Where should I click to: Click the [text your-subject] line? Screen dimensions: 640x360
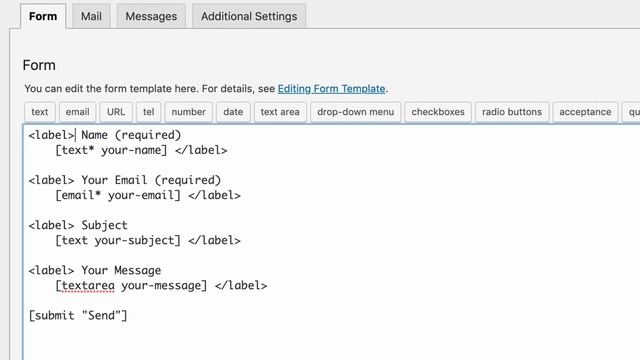148,240
